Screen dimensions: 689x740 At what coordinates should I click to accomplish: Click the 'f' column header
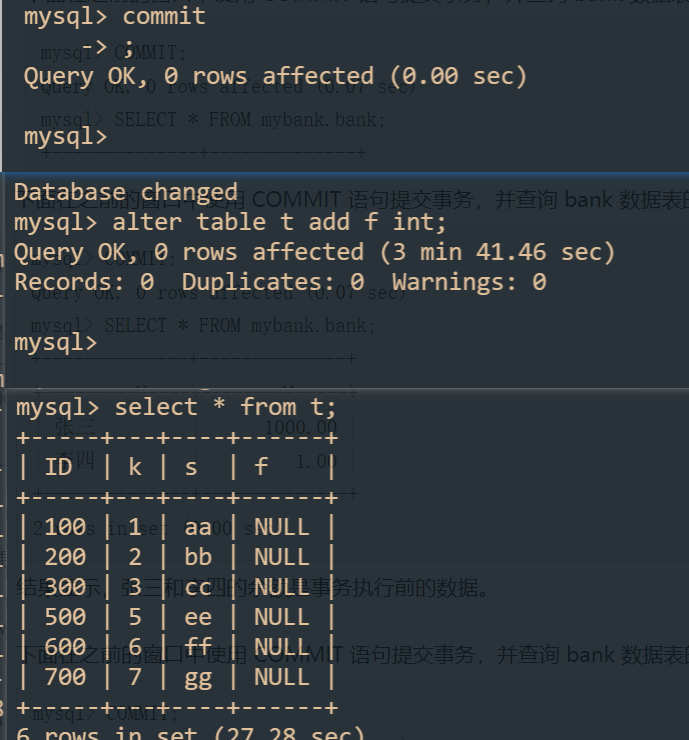(x=261, y=467)
